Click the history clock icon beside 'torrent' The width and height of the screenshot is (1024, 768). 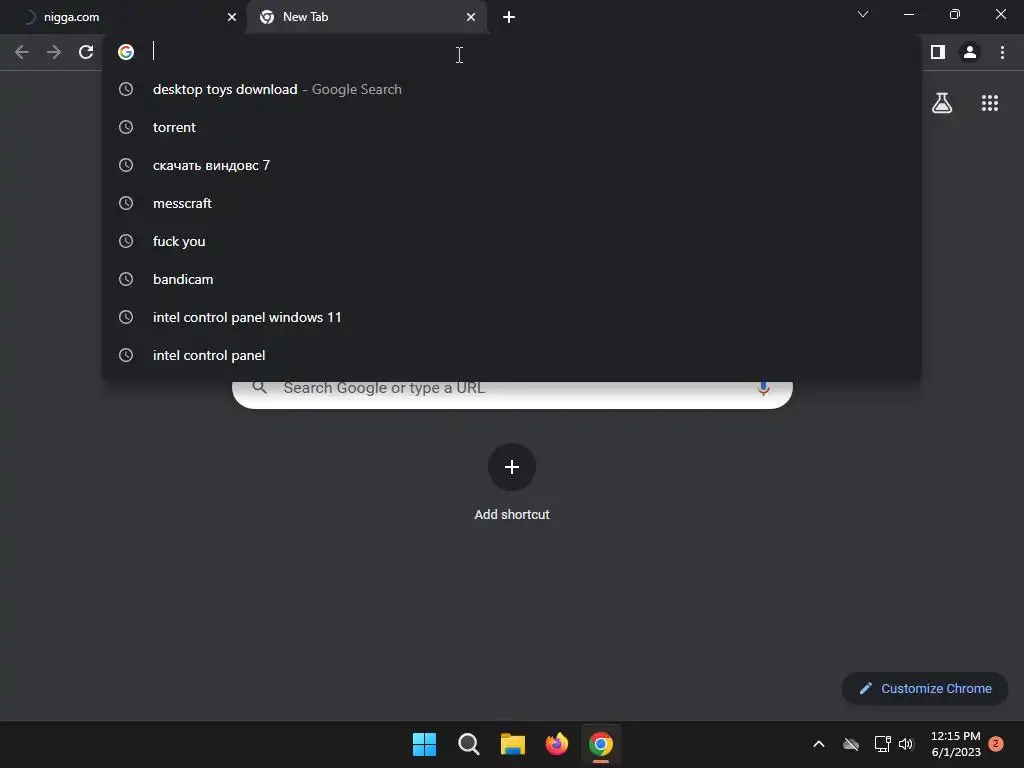126,127
